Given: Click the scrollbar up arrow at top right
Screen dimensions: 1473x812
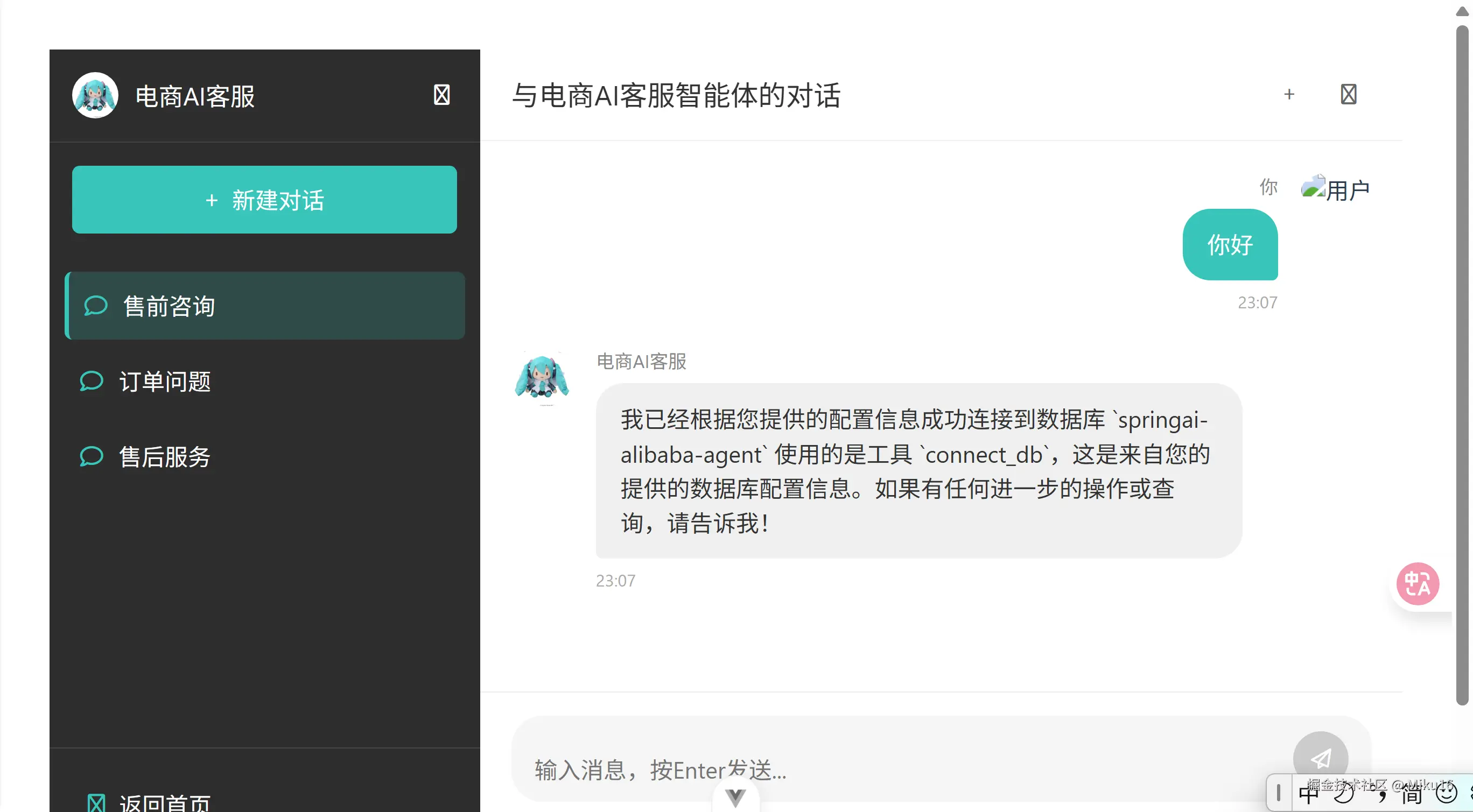Looking at the screenshot, I should tap(1462, 10).
